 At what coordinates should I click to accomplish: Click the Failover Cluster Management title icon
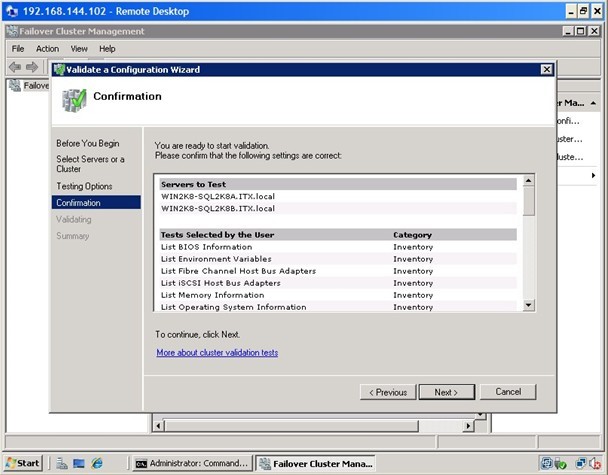pos(12,31)
